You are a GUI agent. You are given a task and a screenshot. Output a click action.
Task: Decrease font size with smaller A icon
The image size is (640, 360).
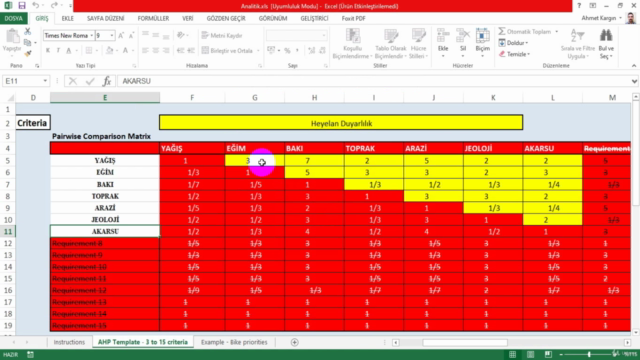click(x=131, y=36)
